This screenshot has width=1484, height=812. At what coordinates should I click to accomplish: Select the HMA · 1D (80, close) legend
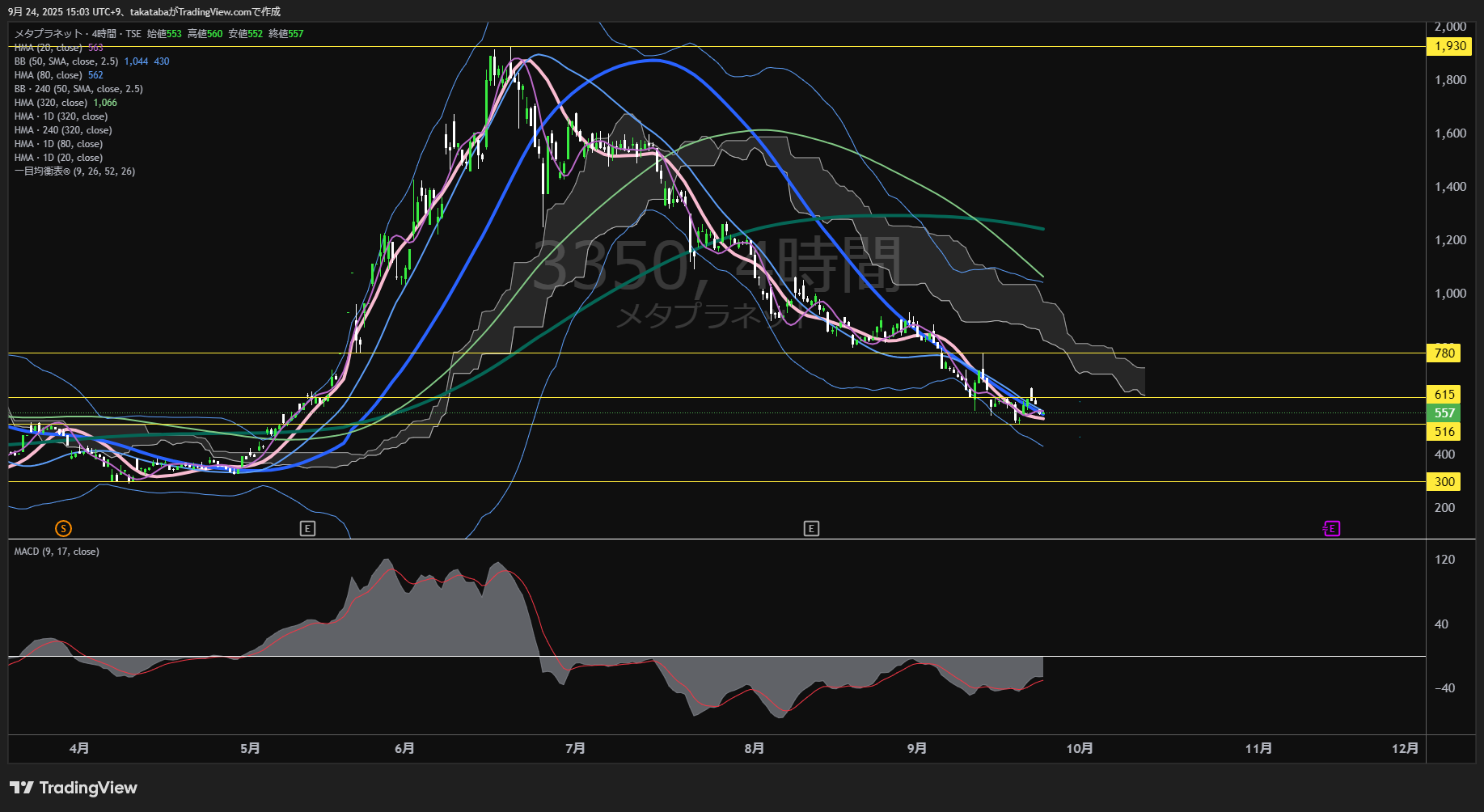point(58,143)
